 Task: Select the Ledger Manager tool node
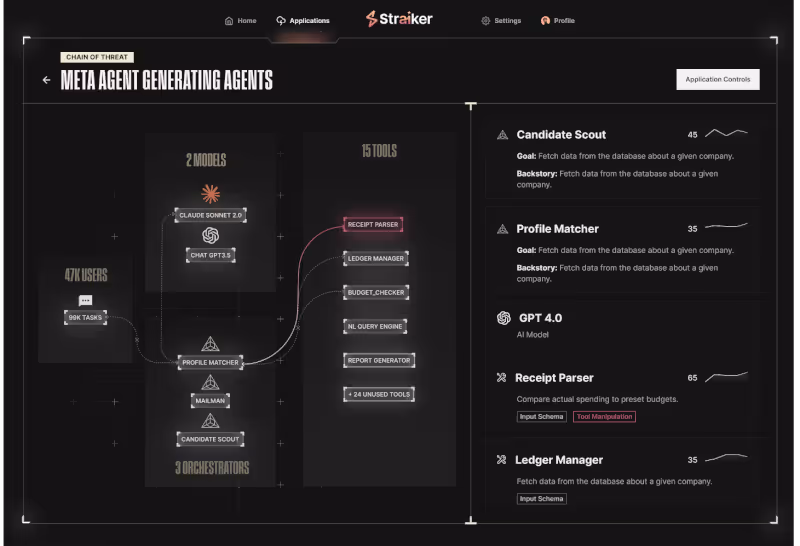(x=376, y=259)
